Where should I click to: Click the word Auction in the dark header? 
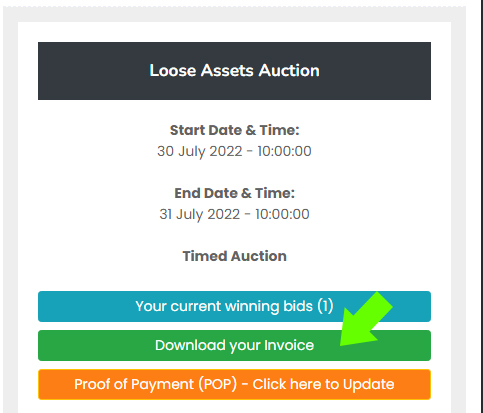pos(289,71)
